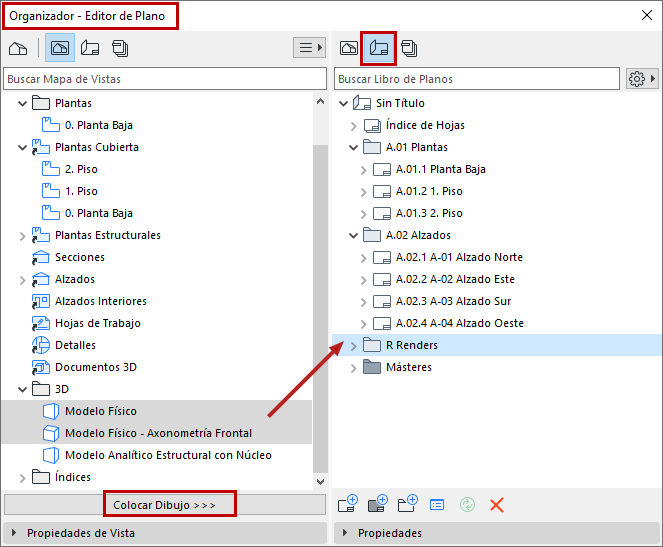Open layout settings icon

pos(437,505)
